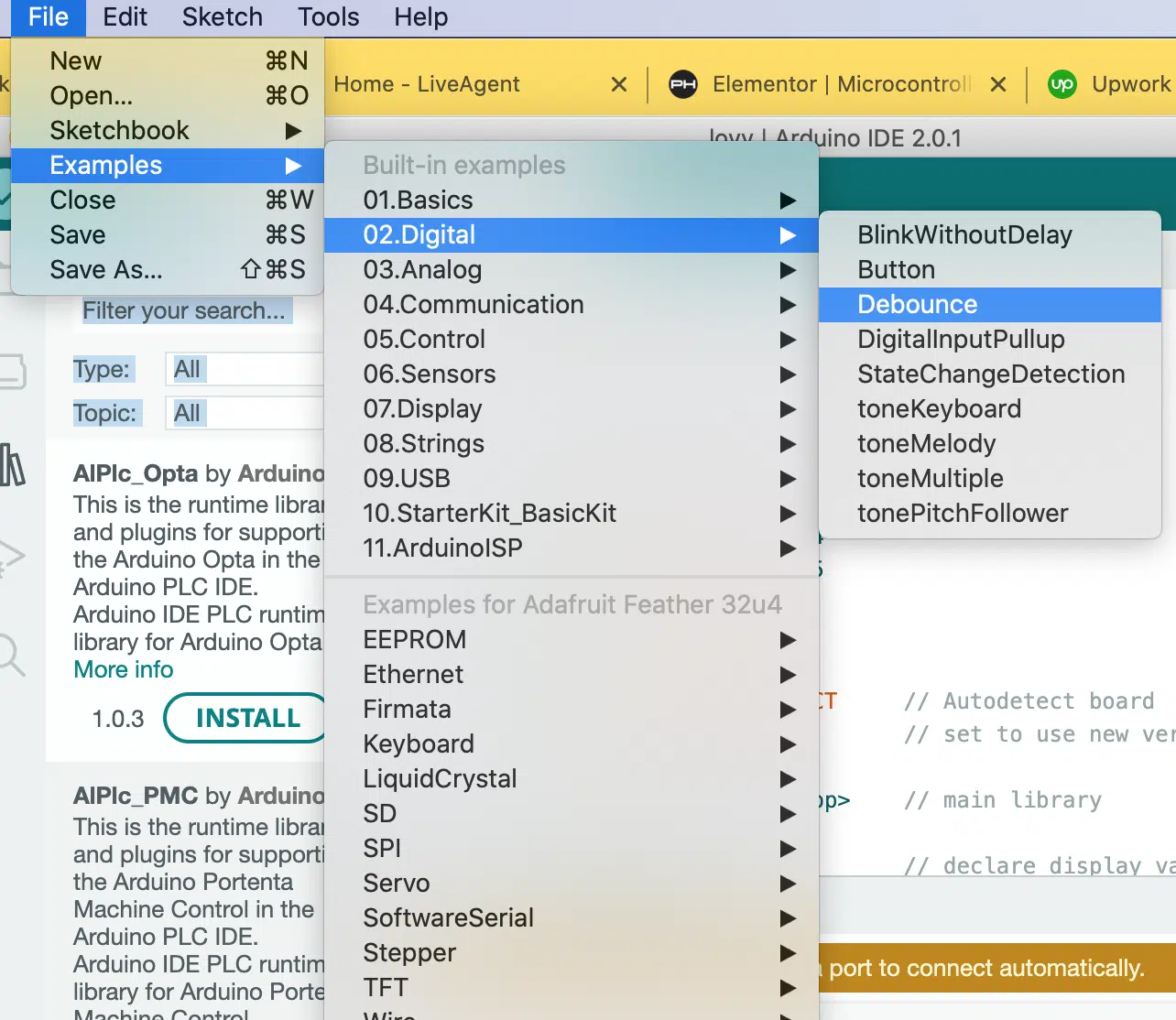Expand the 06.Sensors examples submenu
1176x1020 pixels.
[x=572, y=374]
